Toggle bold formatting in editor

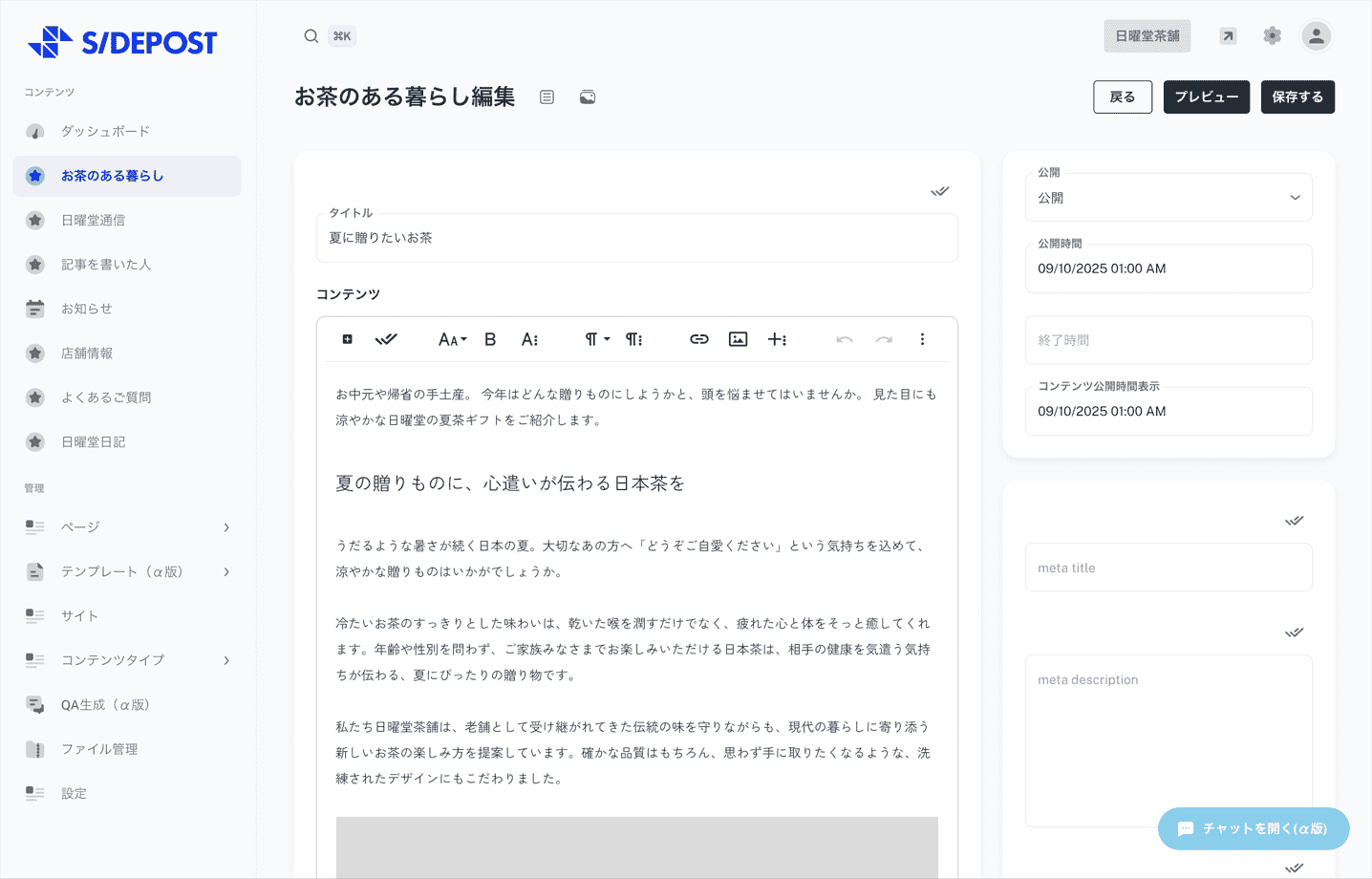click(490, 339)
